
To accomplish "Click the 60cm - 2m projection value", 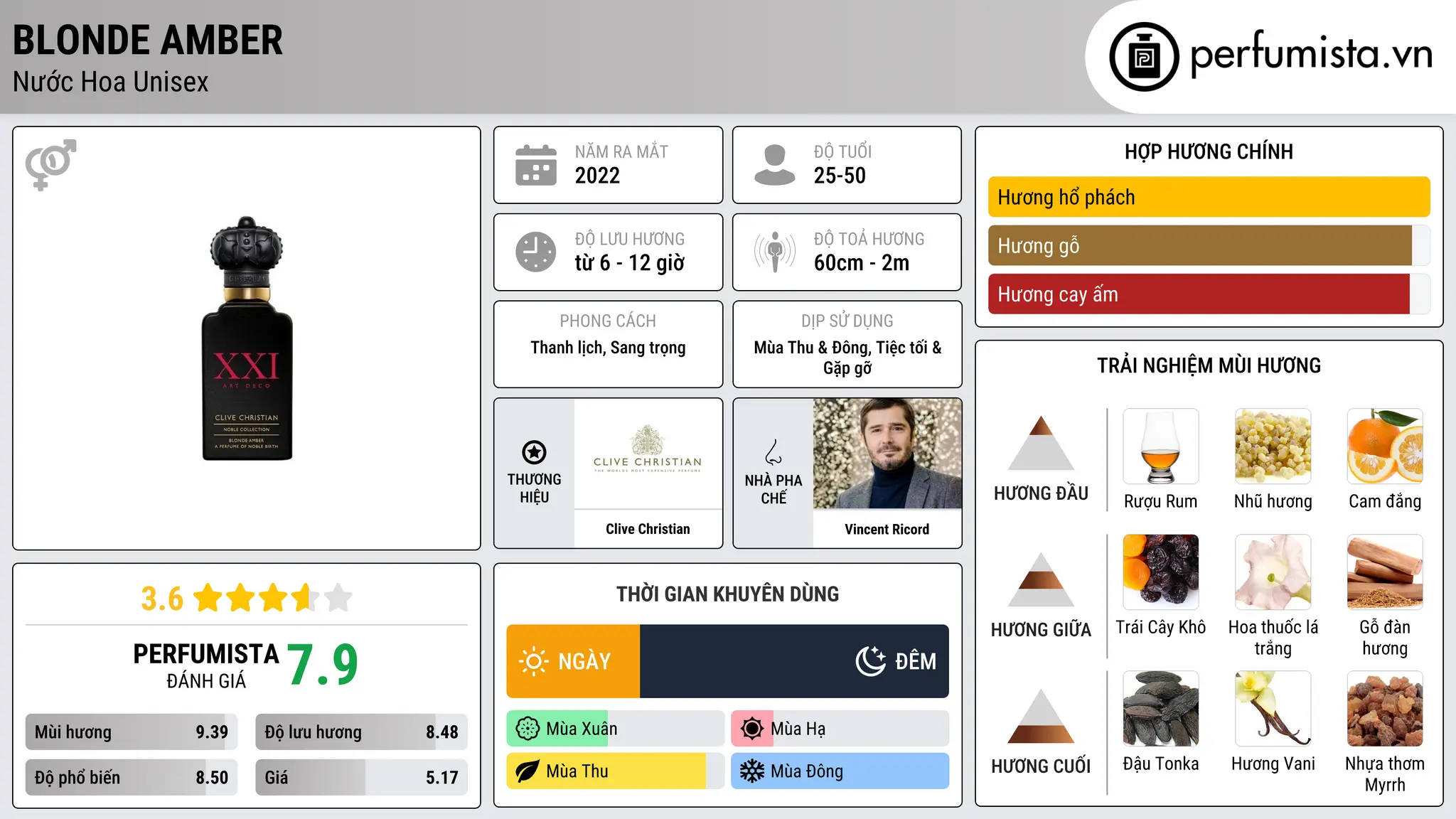I will (862, 263).
